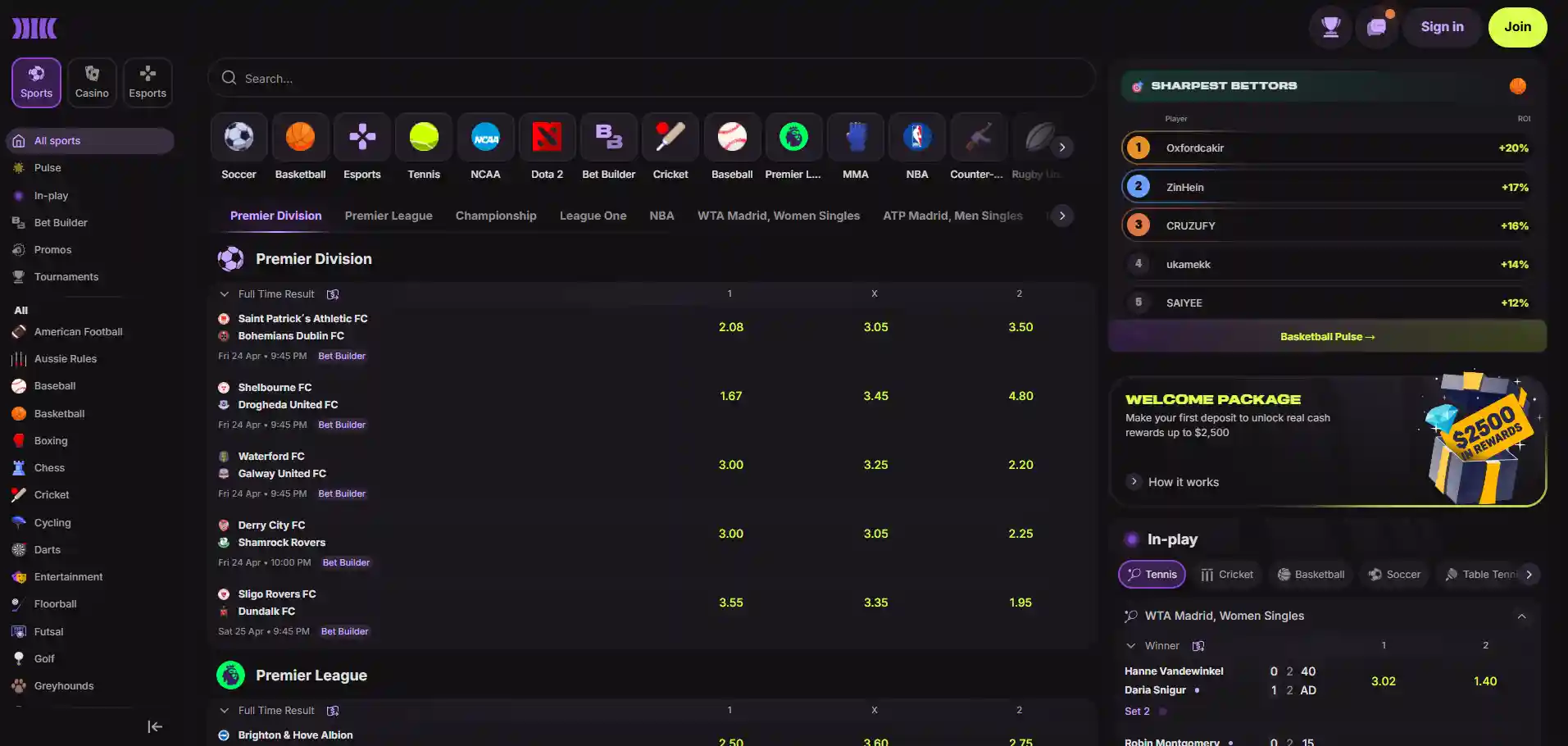Switch to Esports section
Screen dimensions: 1568x746
coord(148,83)
